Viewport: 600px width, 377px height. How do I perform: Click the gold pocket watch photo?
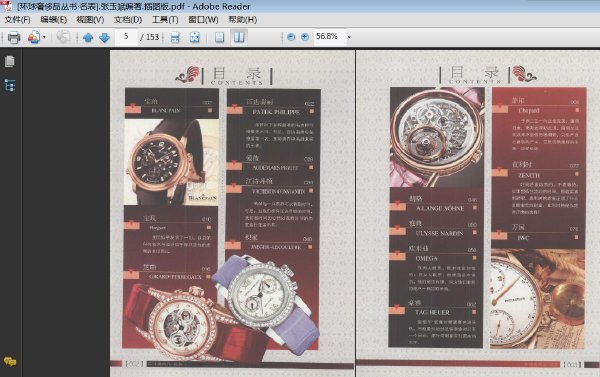click(537, 299)
